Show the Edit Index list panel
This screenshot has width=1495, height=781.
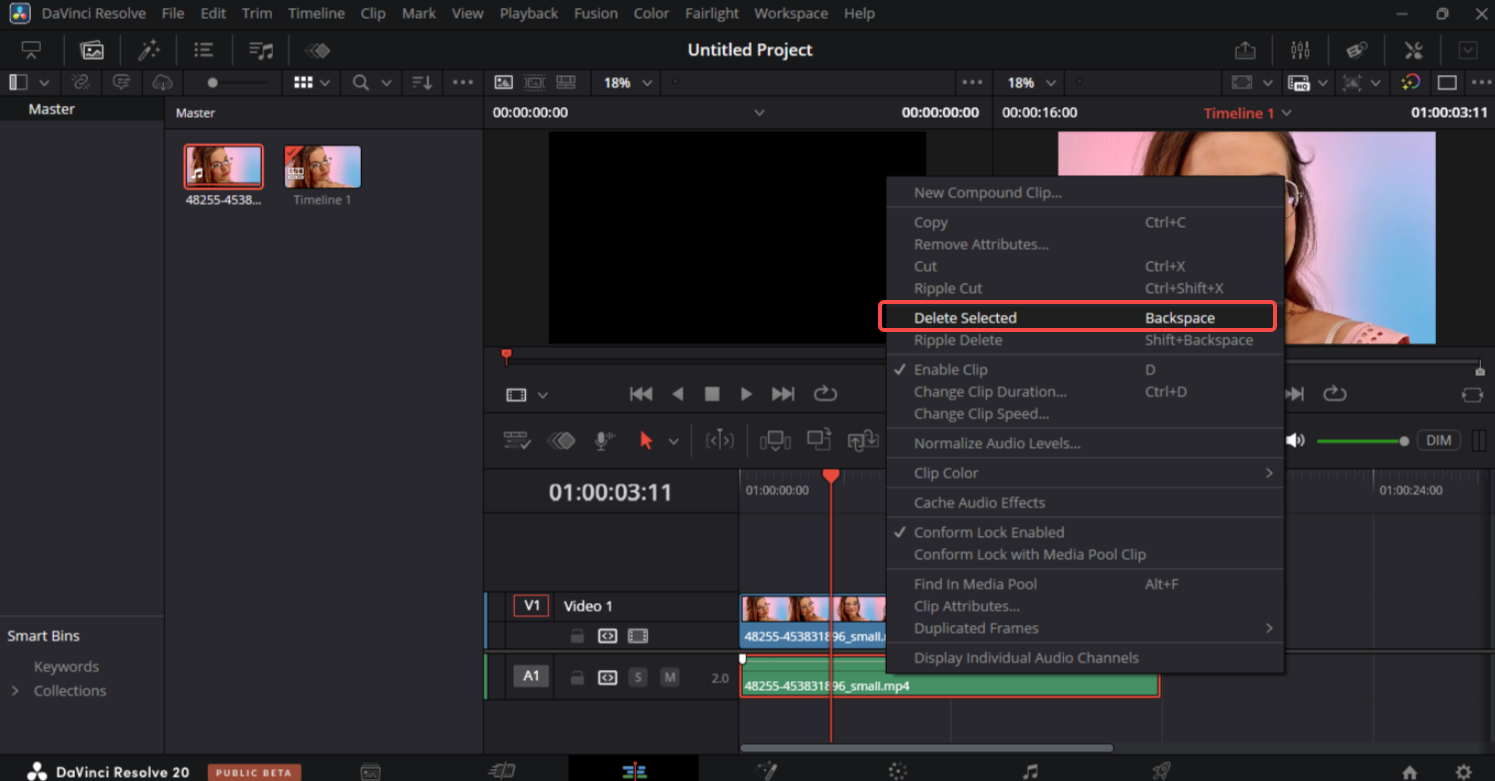pos(204,50)
